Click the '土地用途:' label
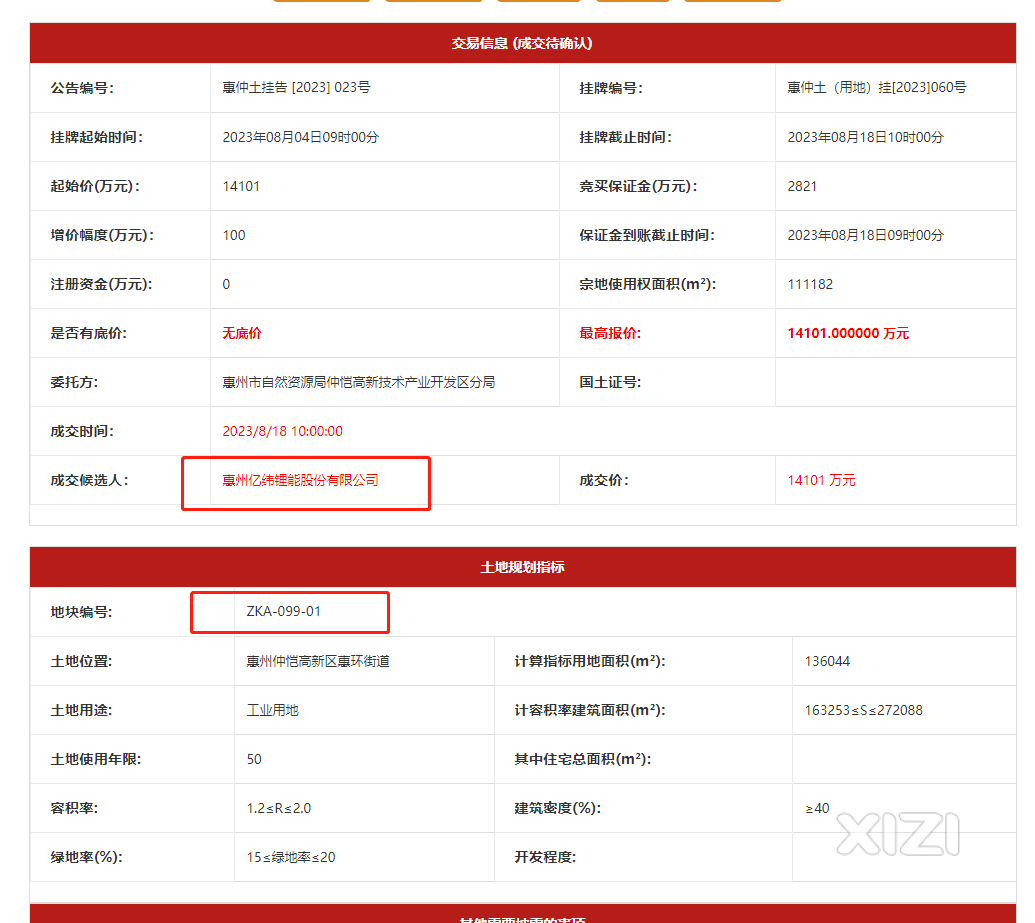 click(x=82, y=710)
